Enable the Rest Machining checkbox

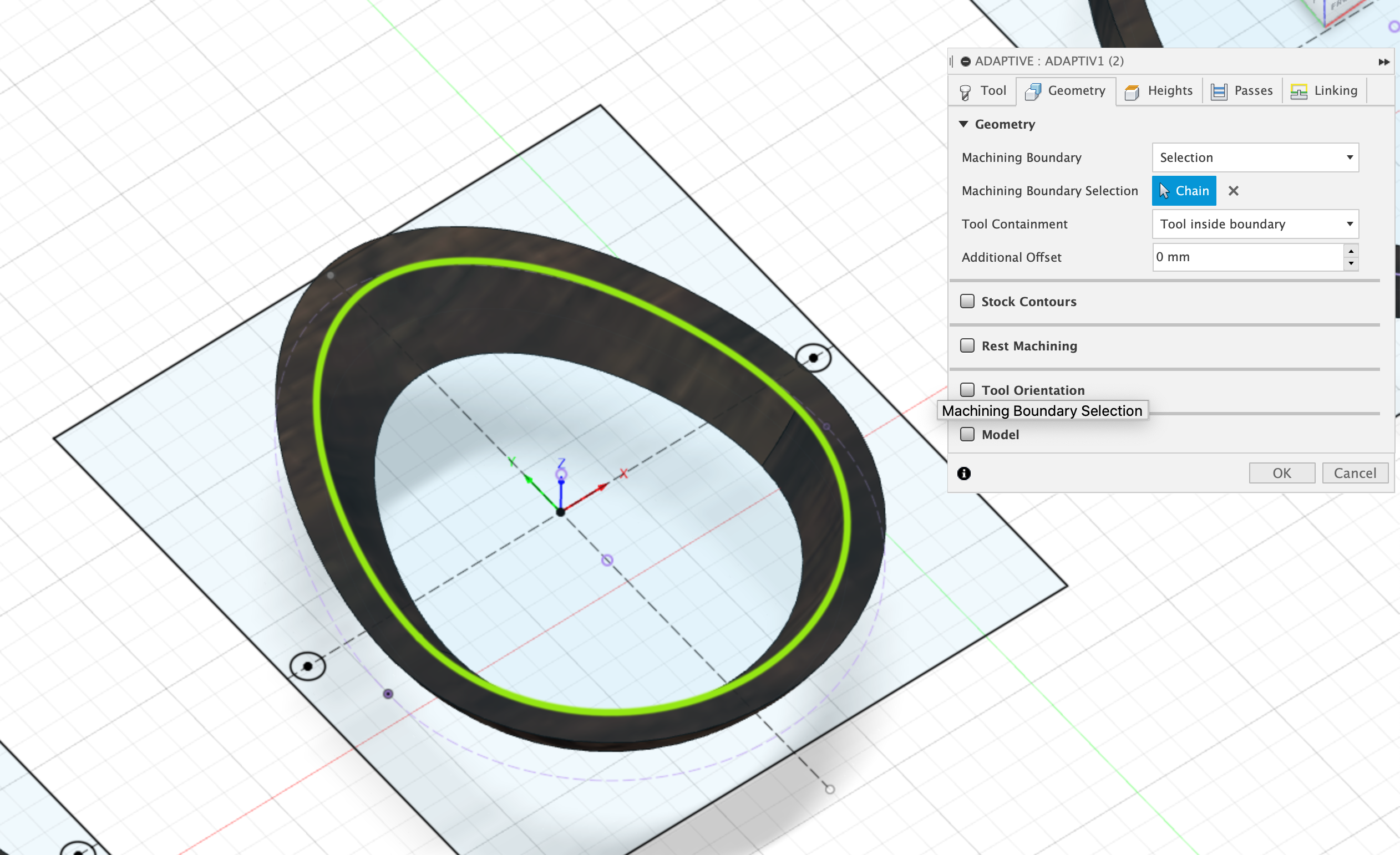coord(967,345)
